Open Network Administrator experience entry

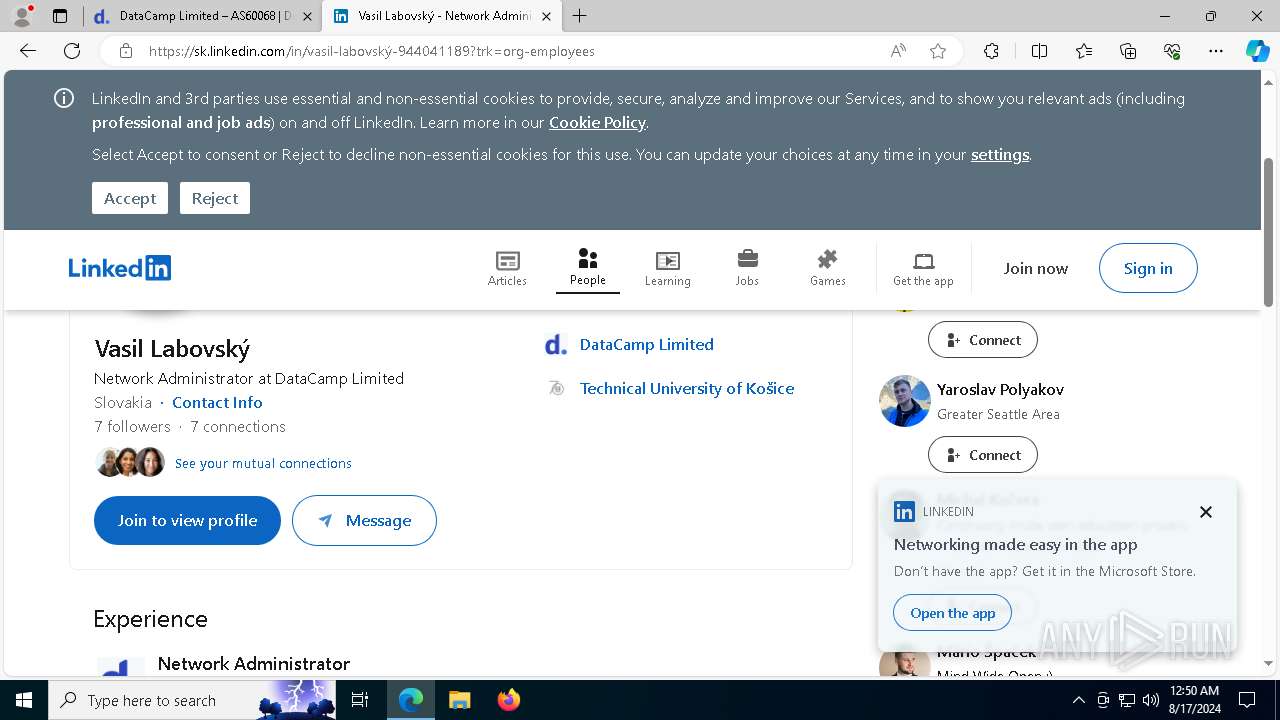tap(254, 663)
